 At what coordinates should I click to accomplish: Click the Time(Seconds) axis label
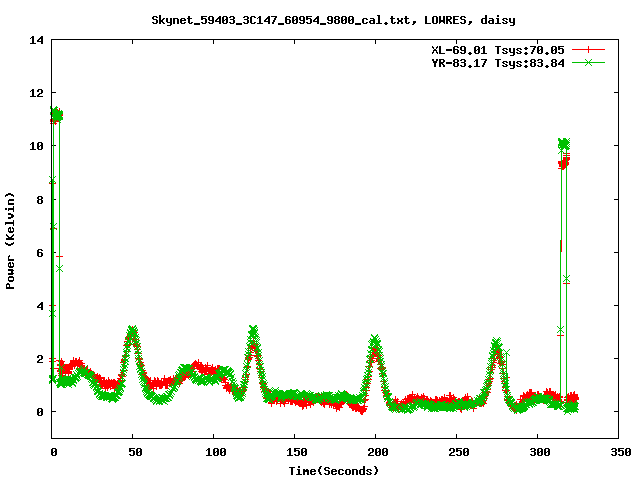[333, 471]
